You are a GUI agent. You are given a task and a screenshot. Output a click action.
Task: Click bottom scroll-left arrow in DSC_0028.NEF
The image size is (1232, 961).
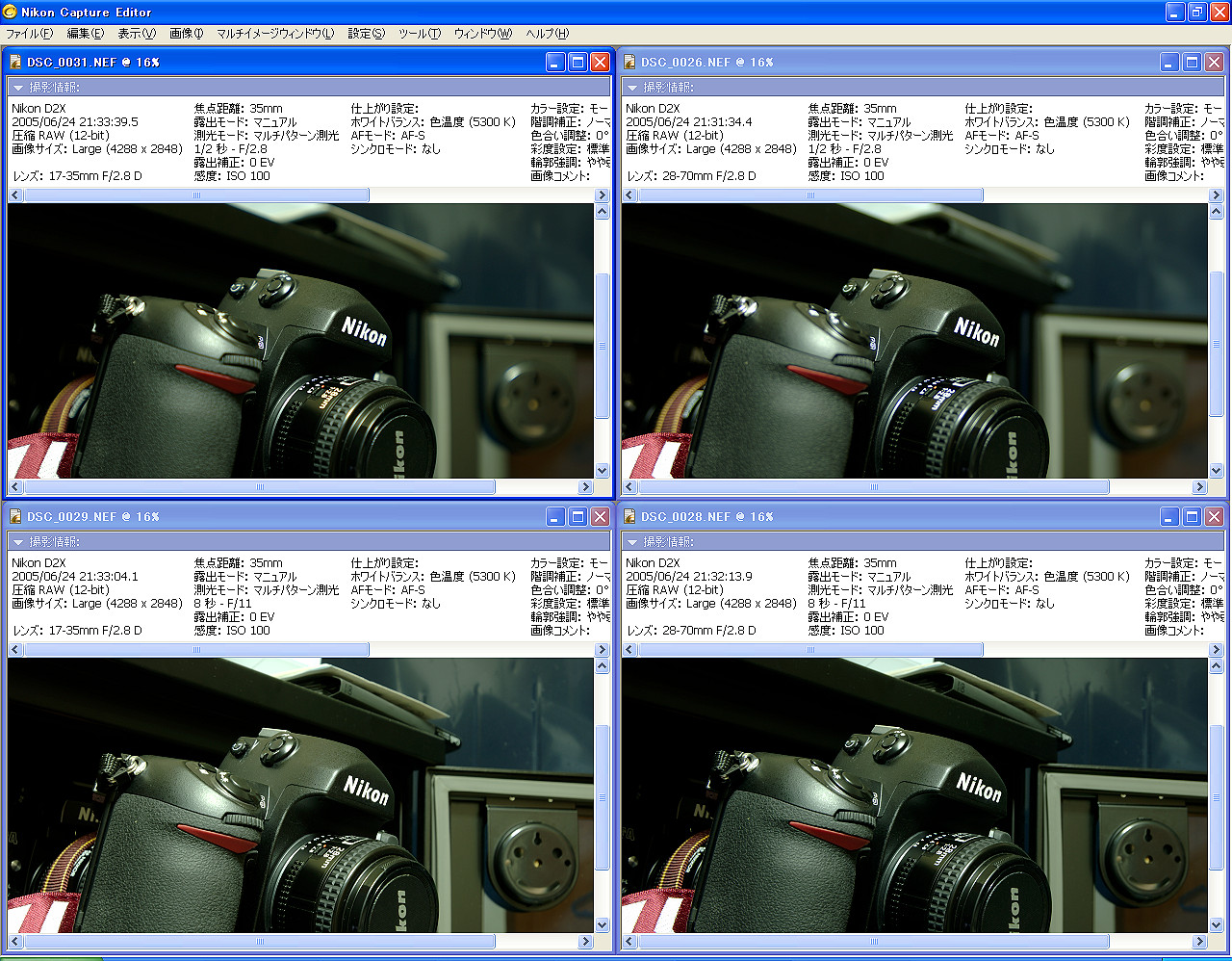pyautogui.click(x=629, y=942)
